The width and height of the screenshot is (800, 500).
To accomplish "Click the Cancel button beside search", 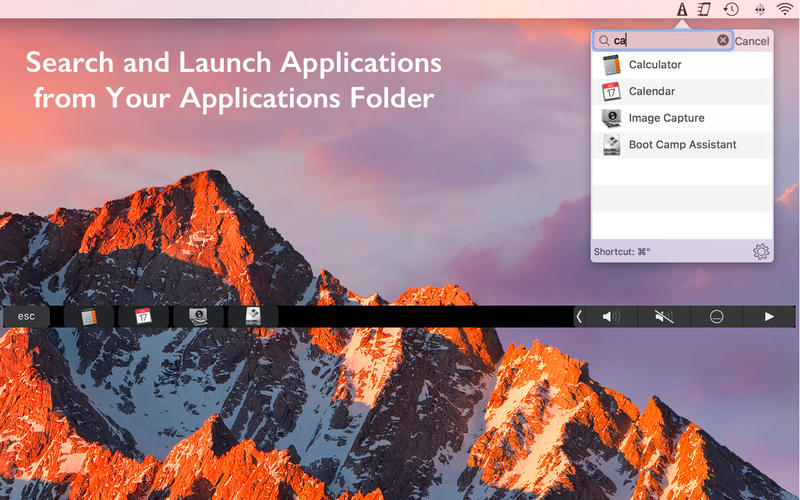I will coord(752,41).
